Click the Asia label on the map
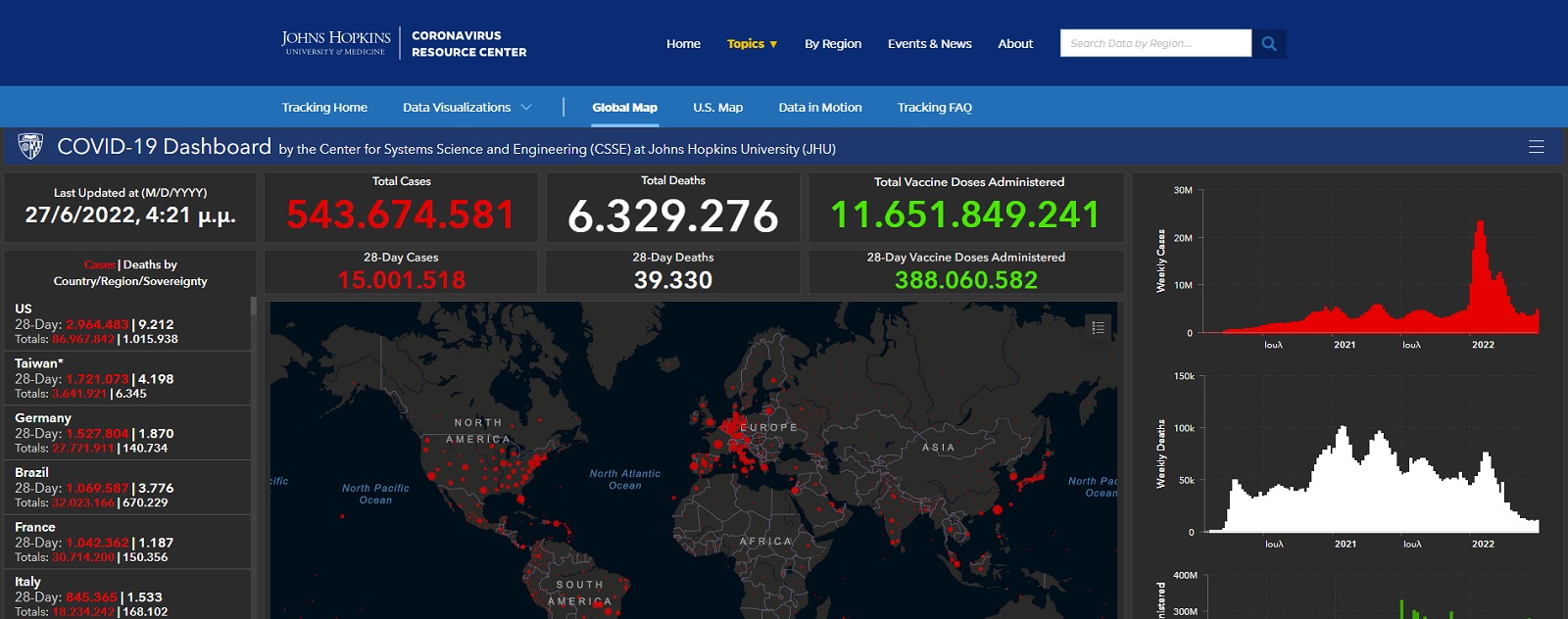Screen dimensions: 1568x619 point(938,448)
